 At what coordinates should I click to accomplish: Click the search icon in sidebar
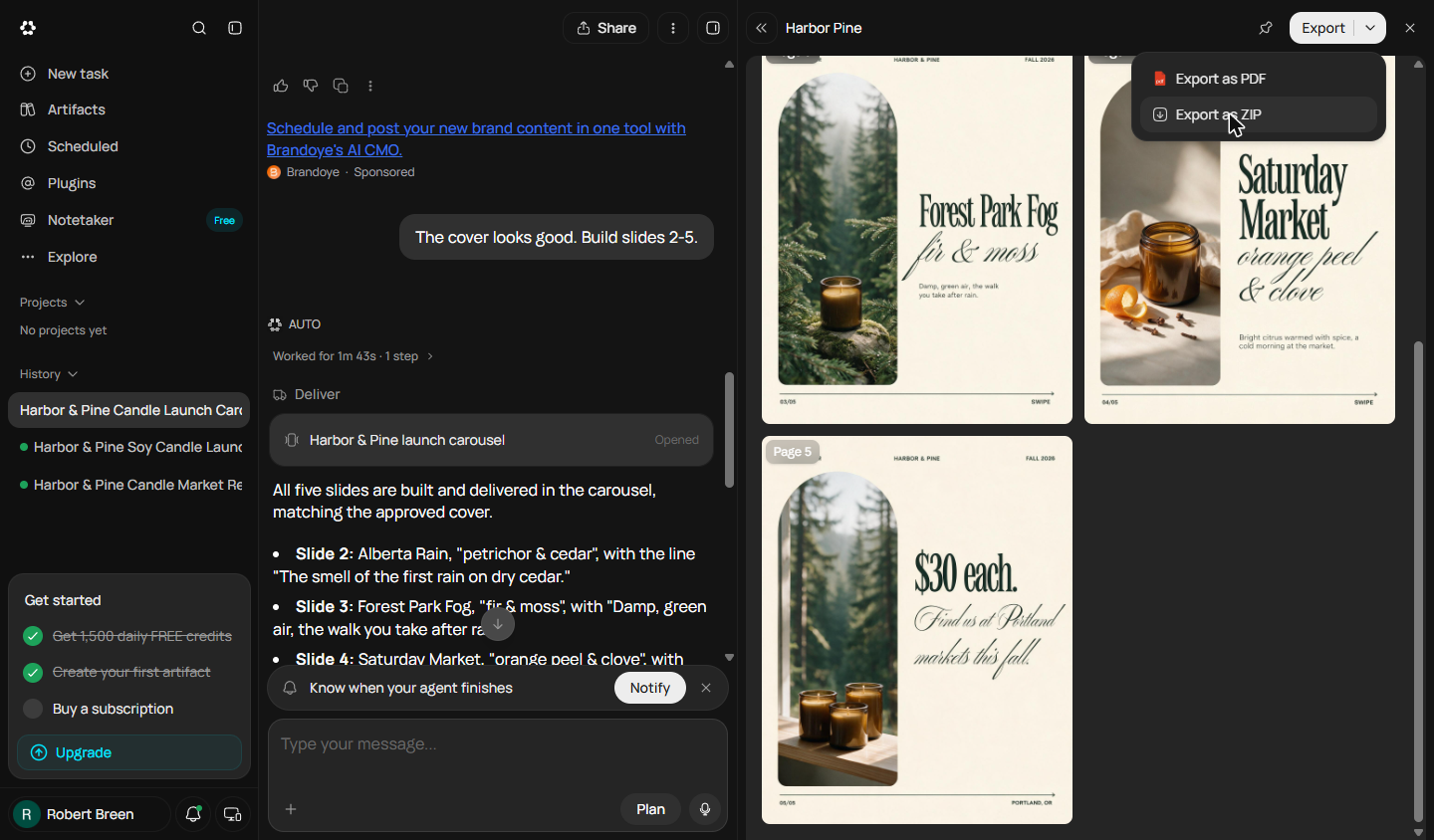pyautogui.click(x=199, y=28)
